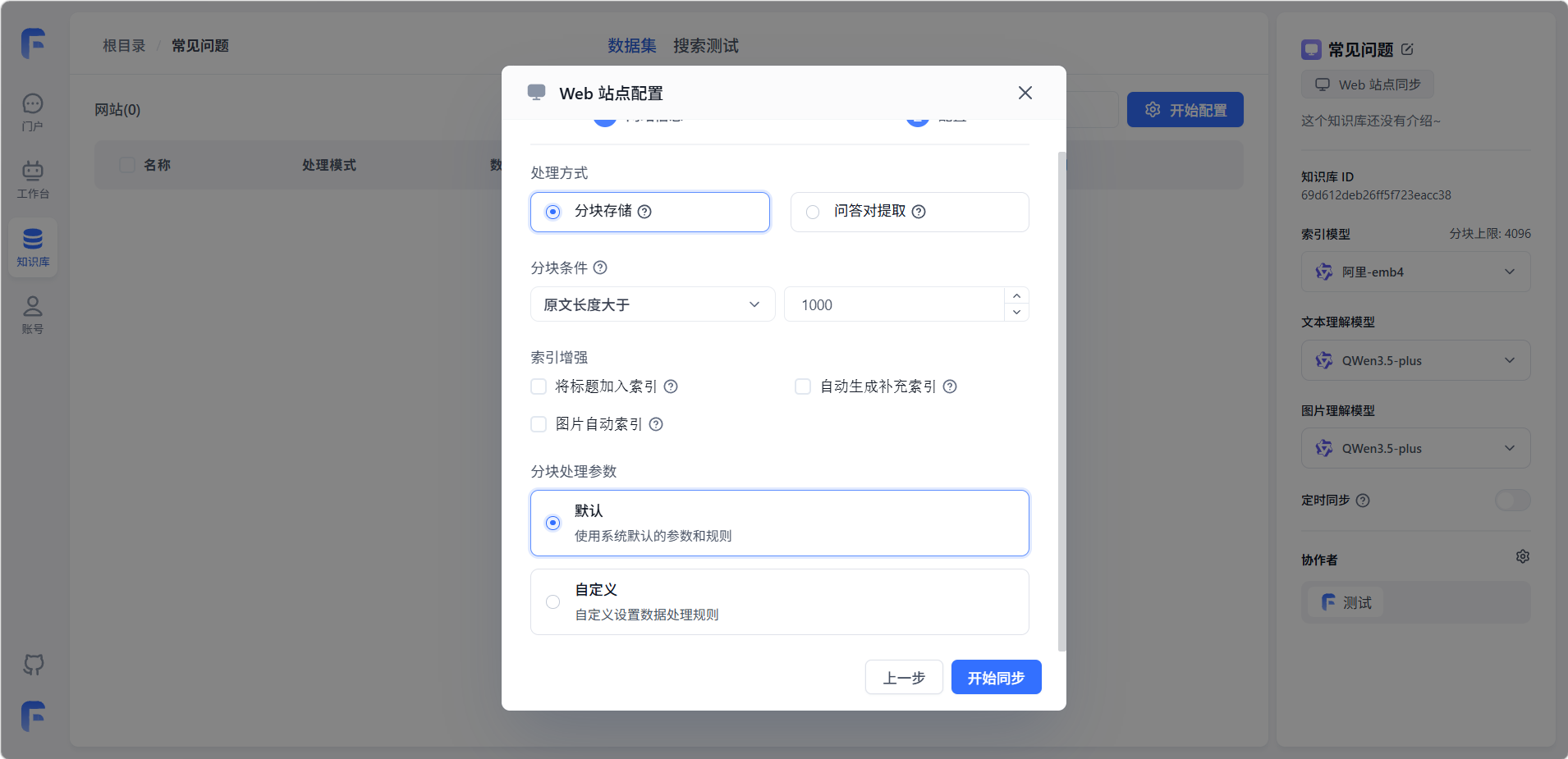
Task: Enable the 将标题加入索引 checkbox
Action: (539, 386)
